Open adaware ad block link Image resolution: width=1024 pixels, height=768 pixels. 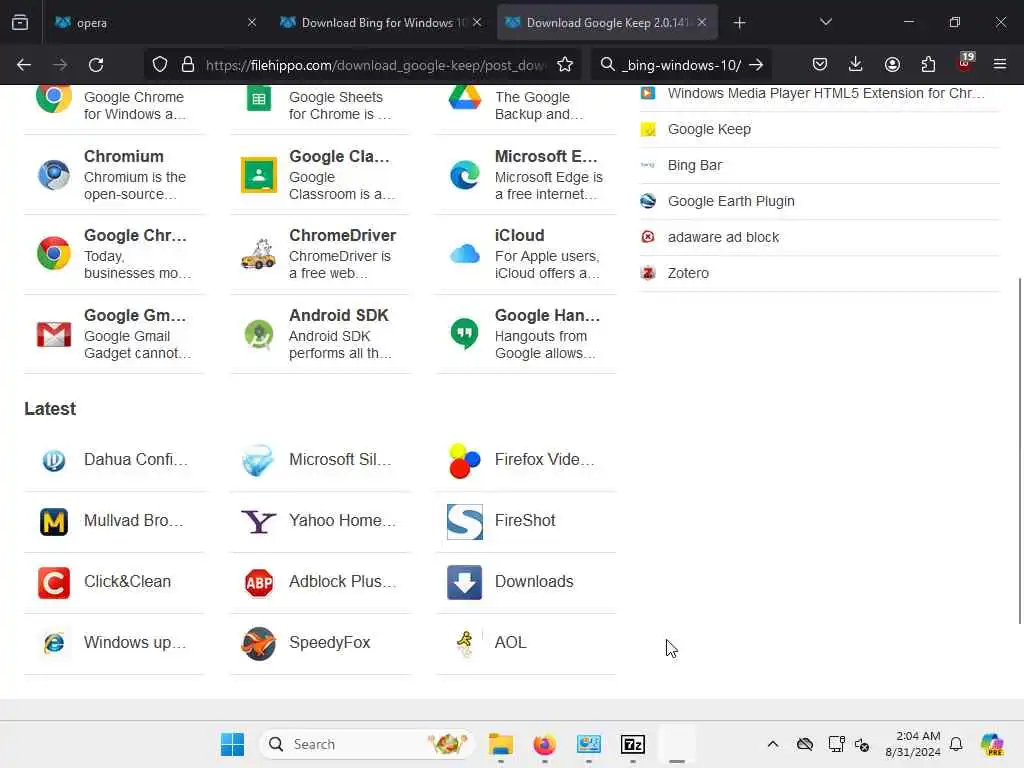click(x=723, y=237)
